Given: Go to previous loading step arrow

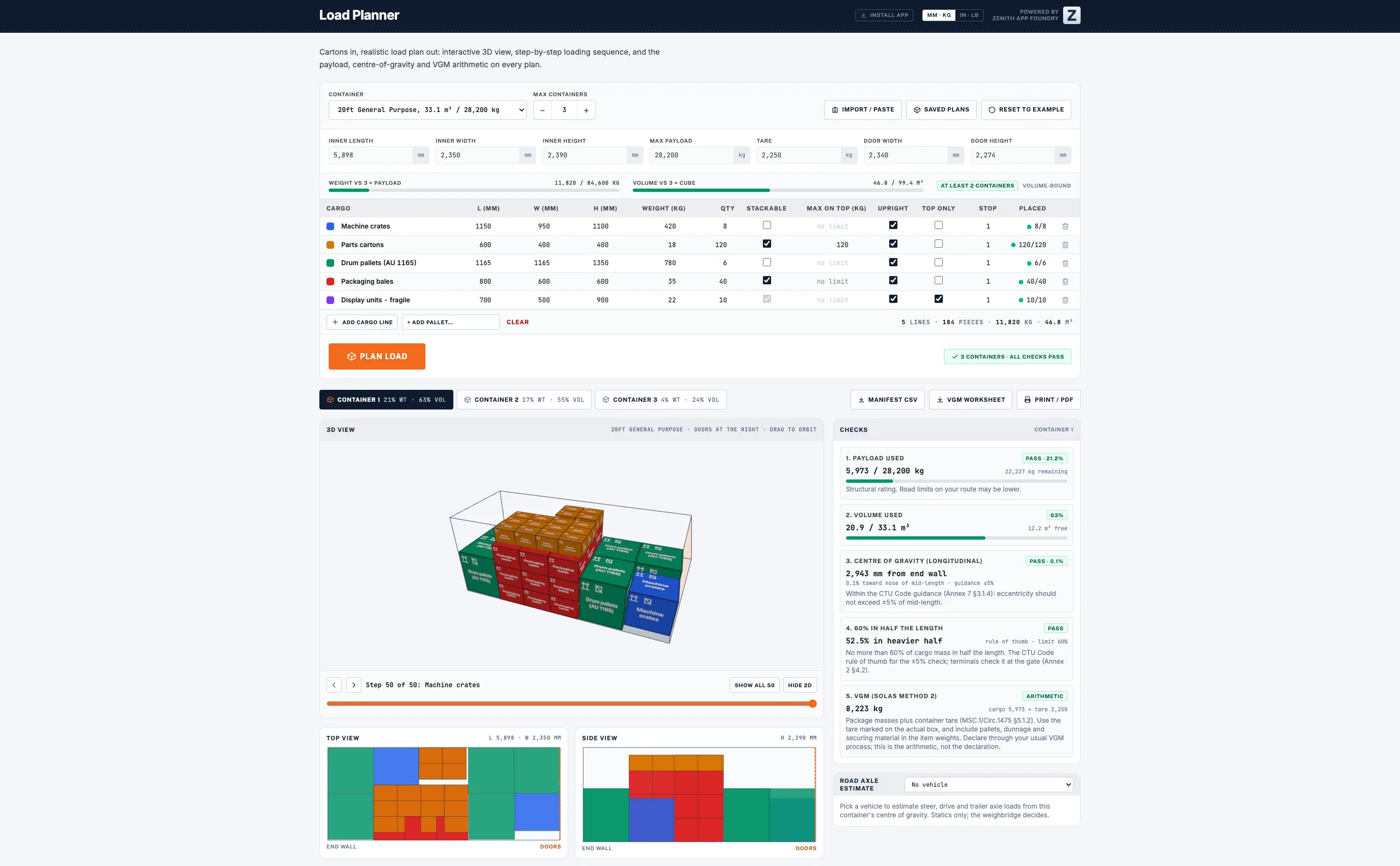Looking at the screenshot, I should click(334, 685).
